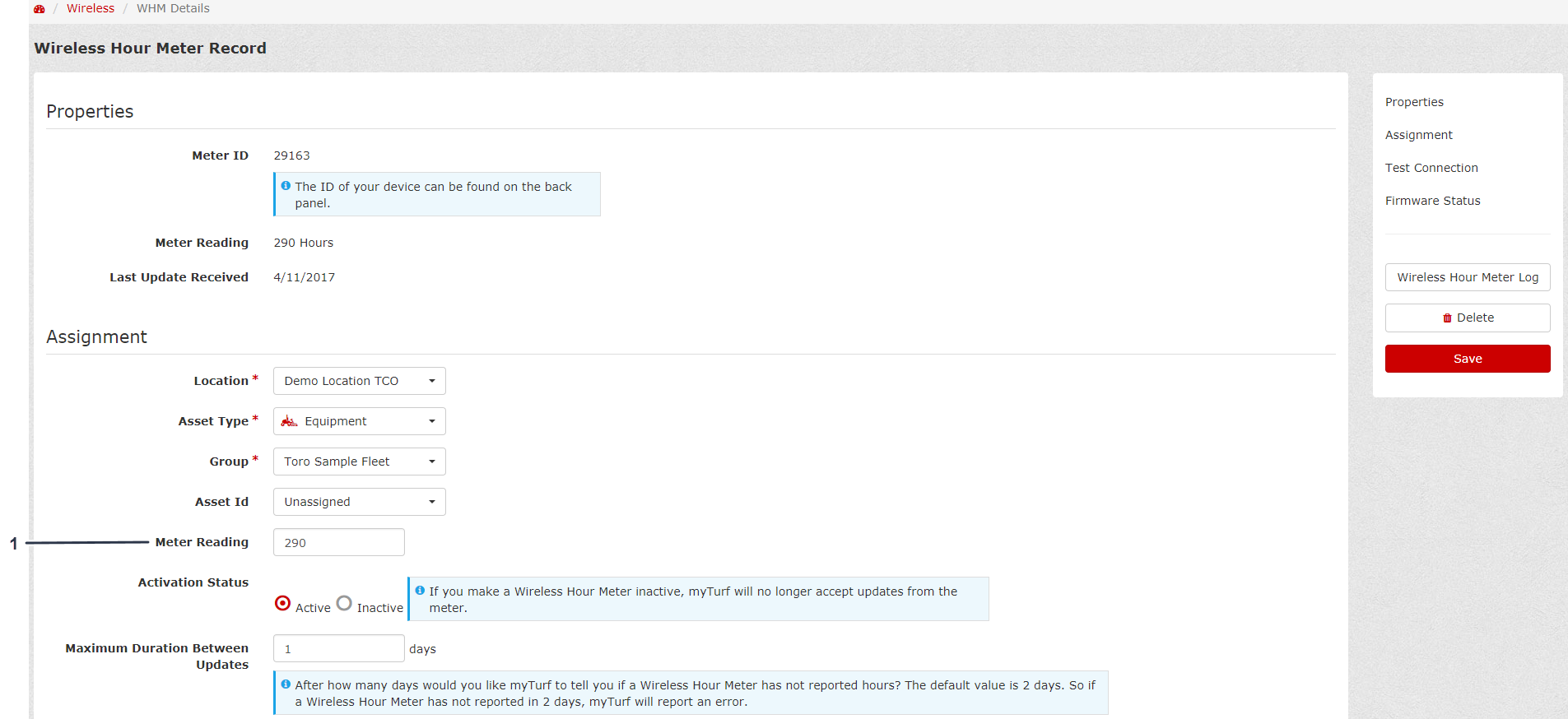Image resolution: width=1568 pixels, height=719 pixels.
Task: Select the Active radio button
Action: coord(282,604)
